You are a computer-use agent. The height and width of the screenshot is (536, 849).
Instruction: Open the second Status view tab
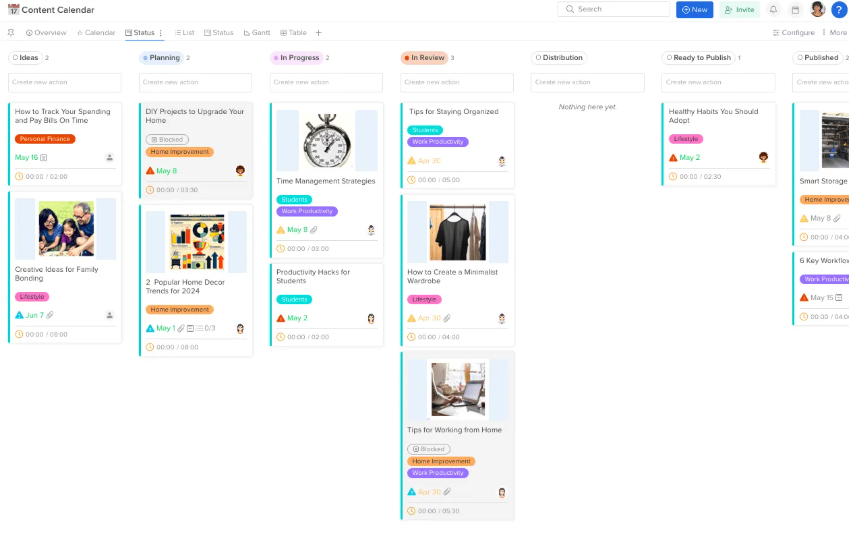click(218, 33)
